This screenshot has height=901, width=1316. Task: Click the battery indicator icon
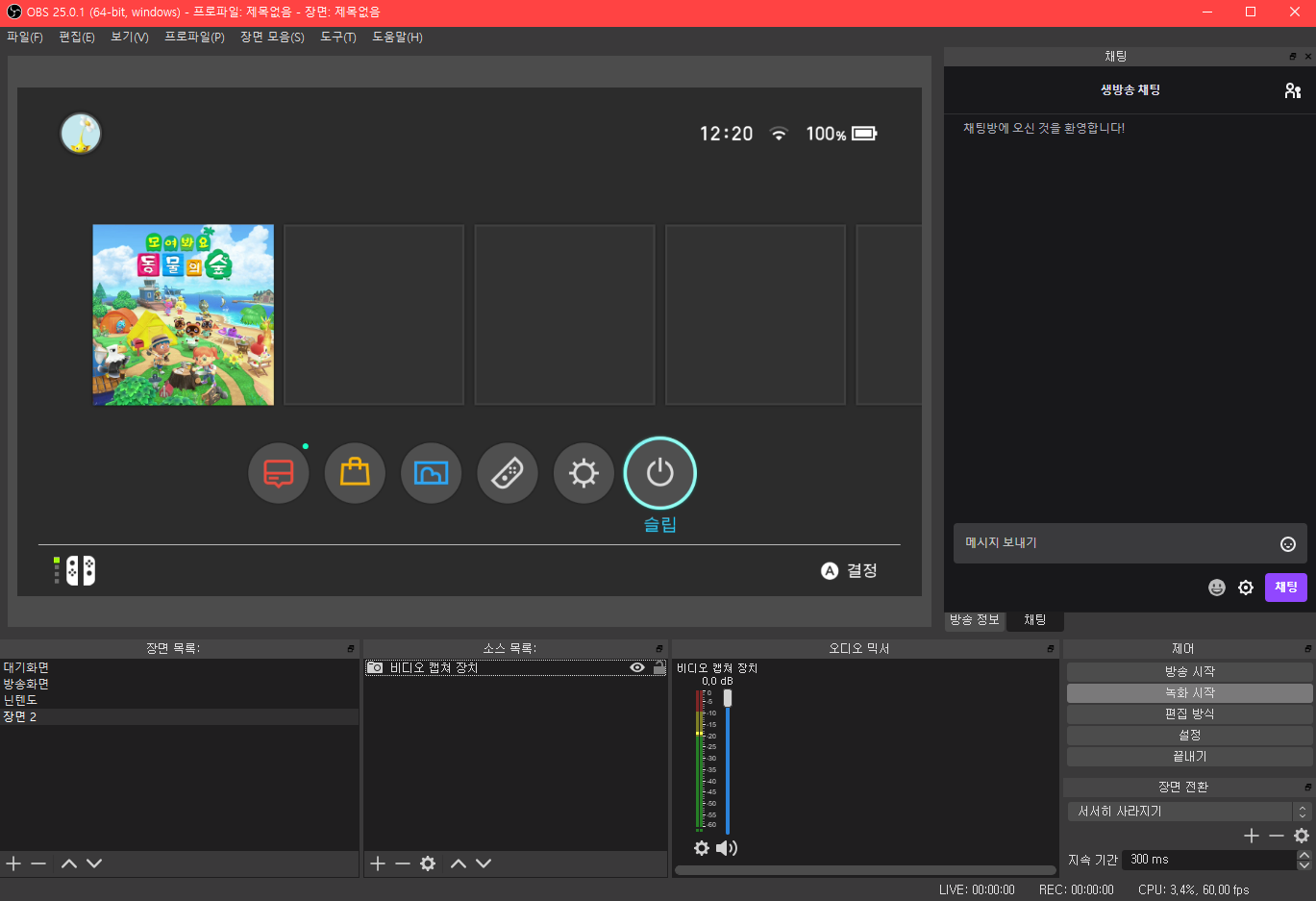864,134
